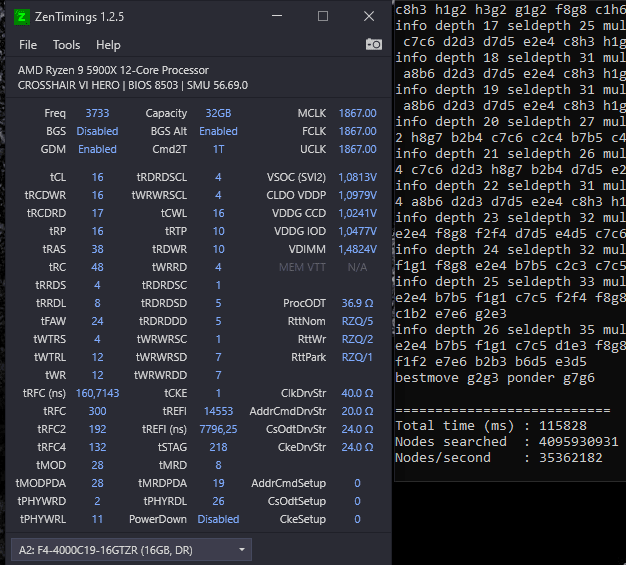Click the tRFC (ns) value 160,7143
Image resolution: width=626 pixels, height=565 pixels.
click(x=97, y=393)
